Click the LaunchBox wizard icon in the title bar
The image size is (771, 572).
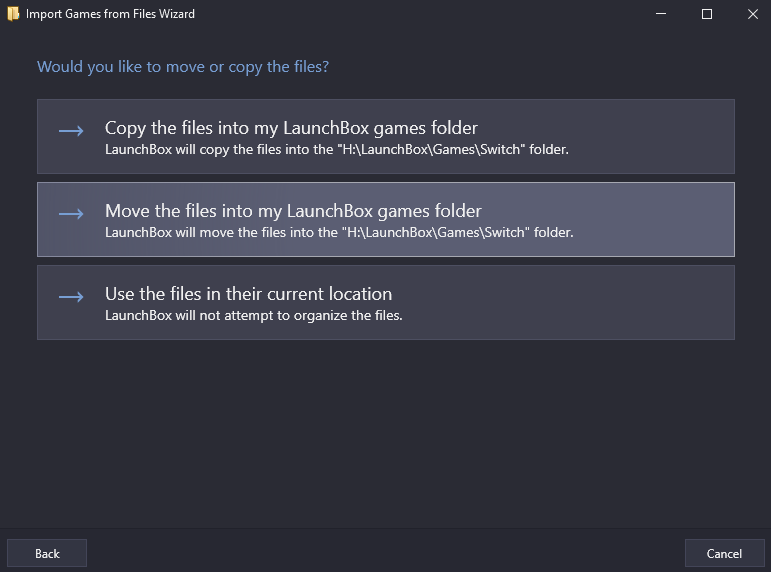(13, 14)
